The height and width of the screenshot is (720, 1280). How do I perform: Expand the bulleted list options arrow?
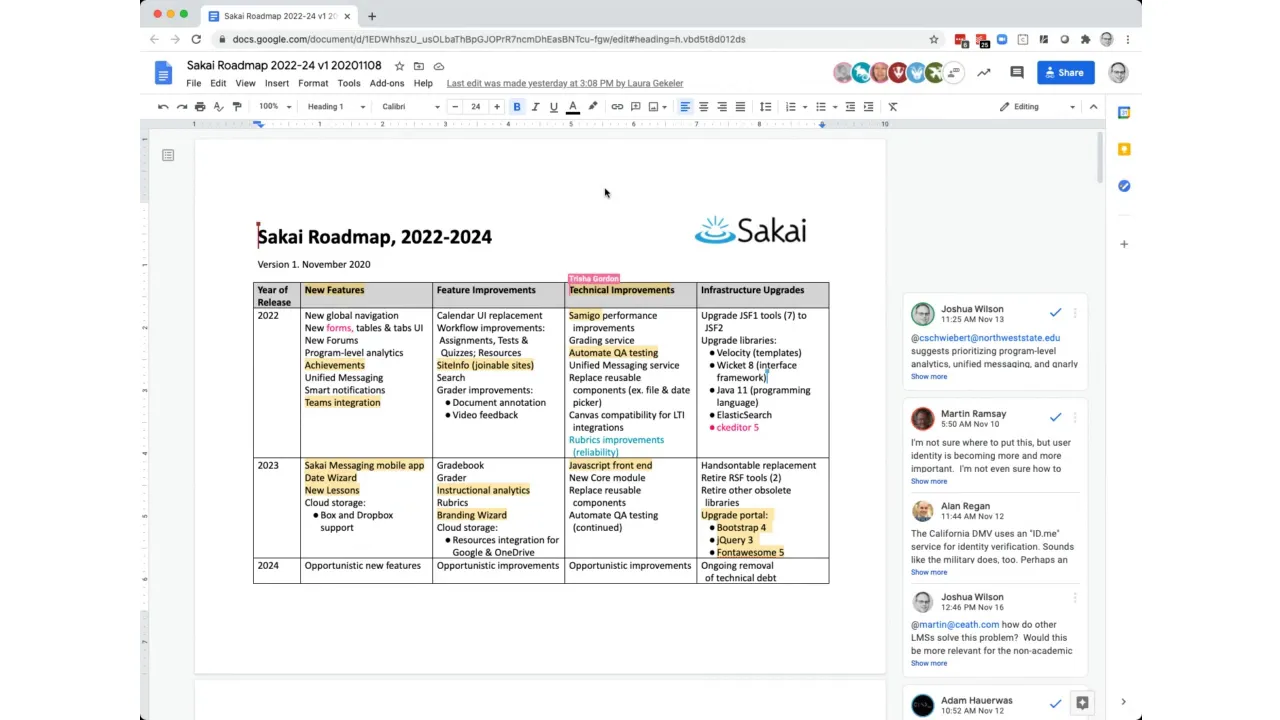[833, 106]
